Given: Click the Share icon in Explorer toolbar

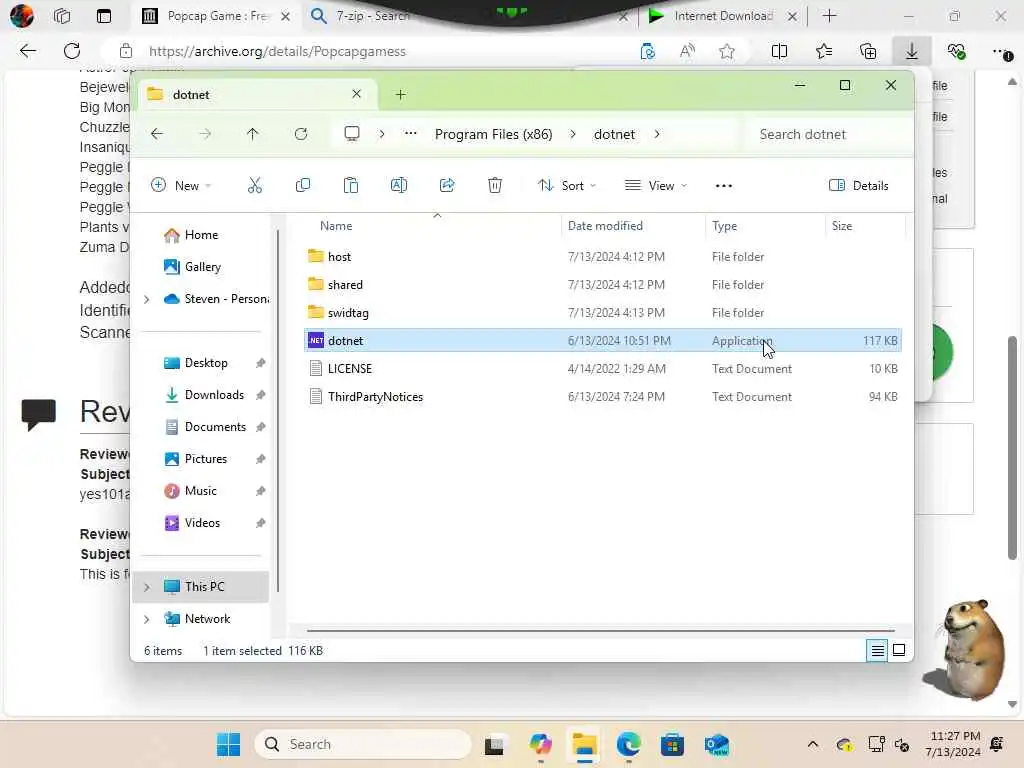Looking at the screenshot, I should (x=447, y=185).
